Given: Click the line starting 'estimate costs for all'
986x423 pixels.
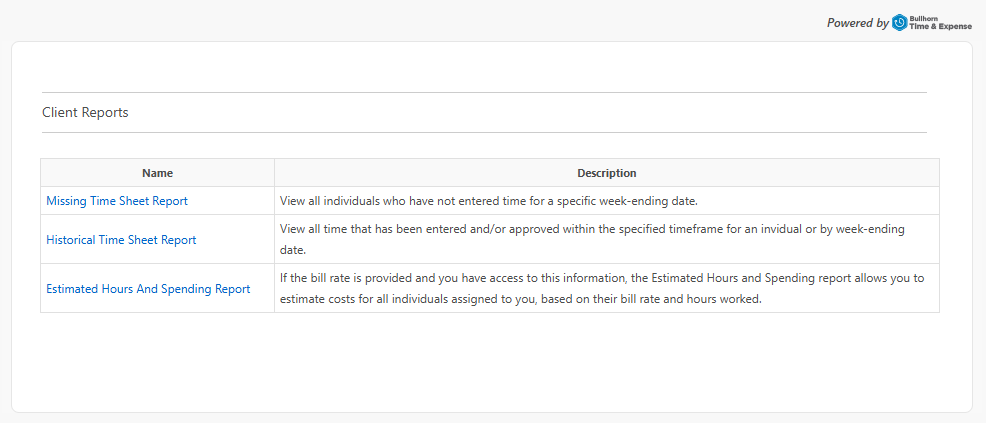Looking at the screenshot, I should click(521, 299).
